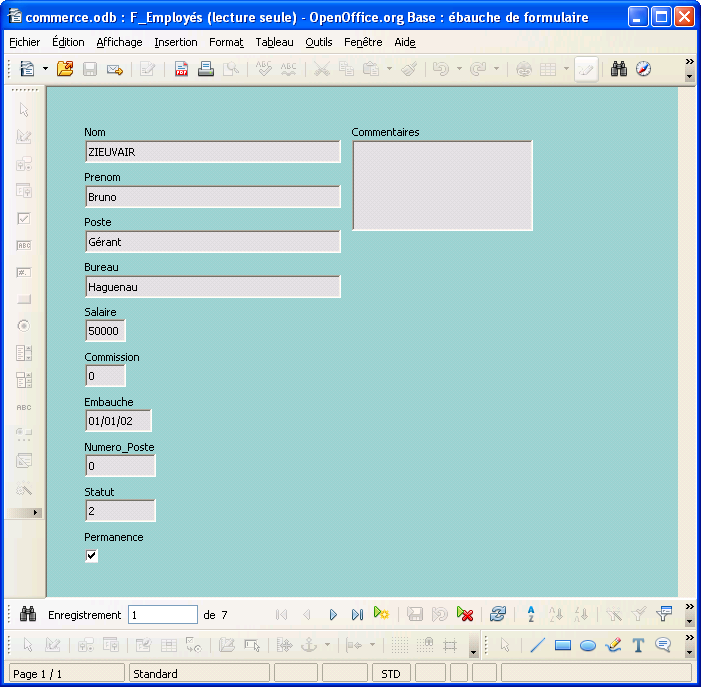Click the Print file directly icon

tap(206, 69)
